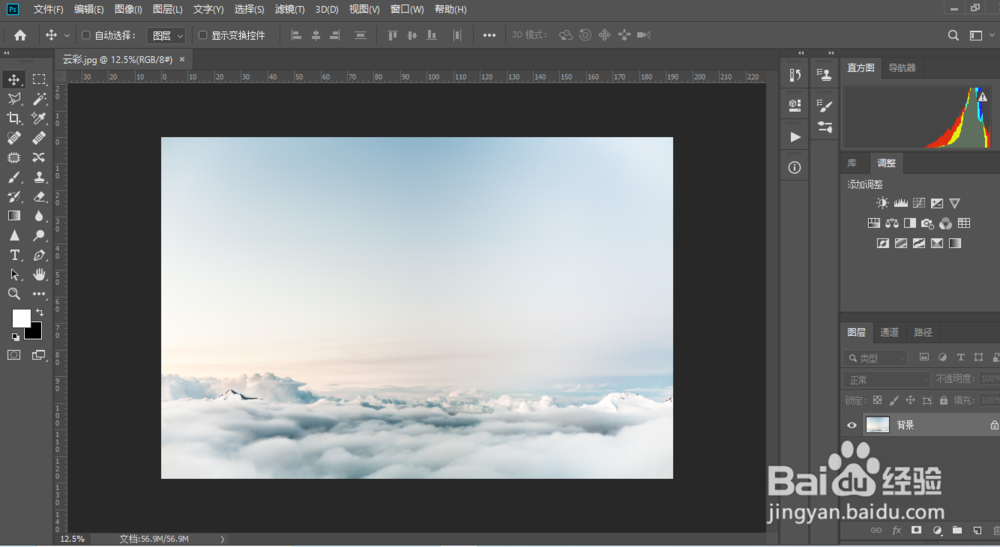The width and height of the screenshot is (1000, 547).
Task: Pick the Eraser tool
Action: (x=39, y=196)
